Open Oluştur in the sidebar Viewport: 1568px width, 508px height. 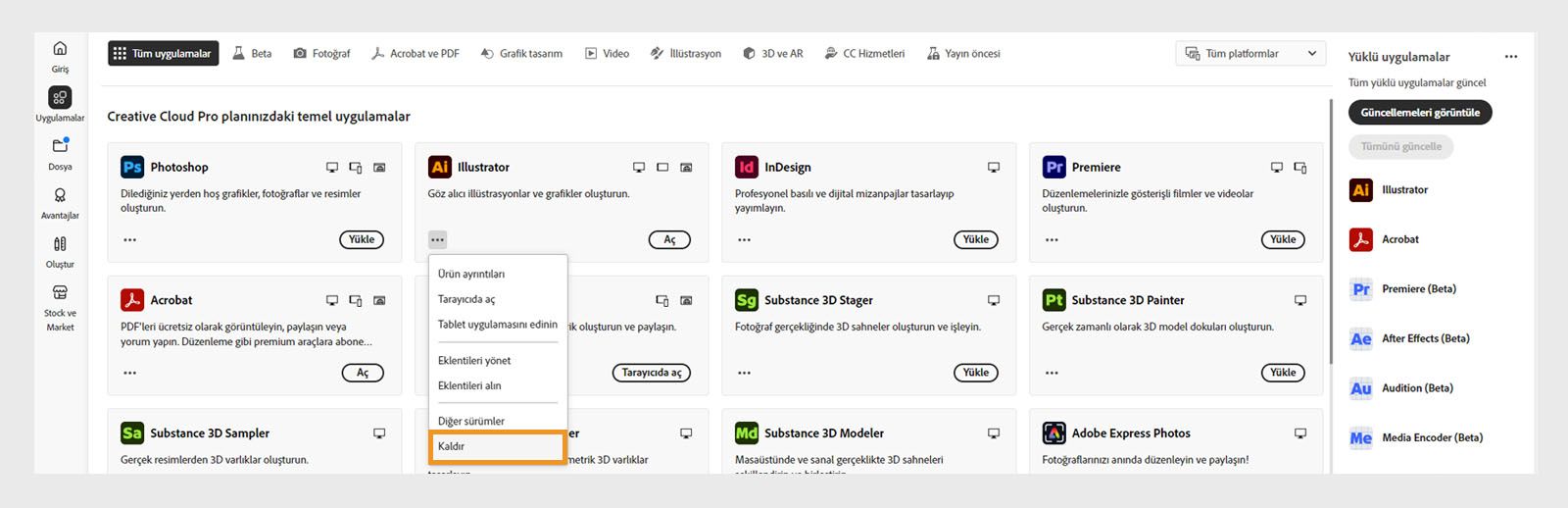tap(60, 252)
